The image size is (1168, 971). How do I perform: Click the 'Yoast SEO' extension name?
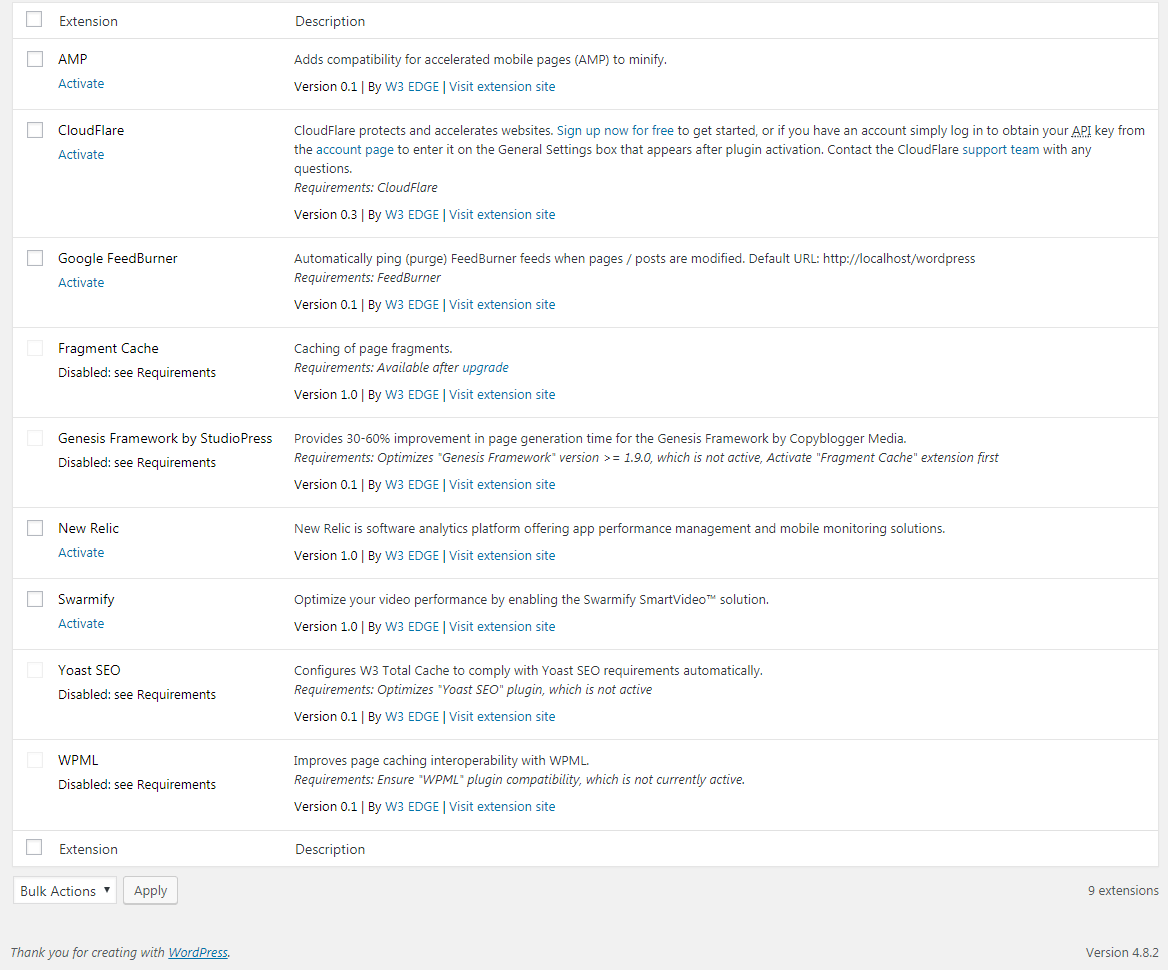[89, 670]
